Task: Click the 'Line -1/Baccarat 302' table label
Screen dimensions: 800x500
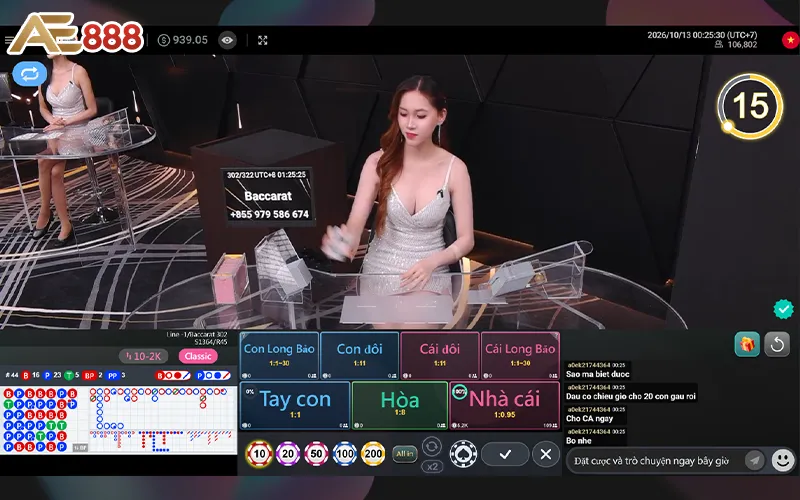Action: coord(197,335)
